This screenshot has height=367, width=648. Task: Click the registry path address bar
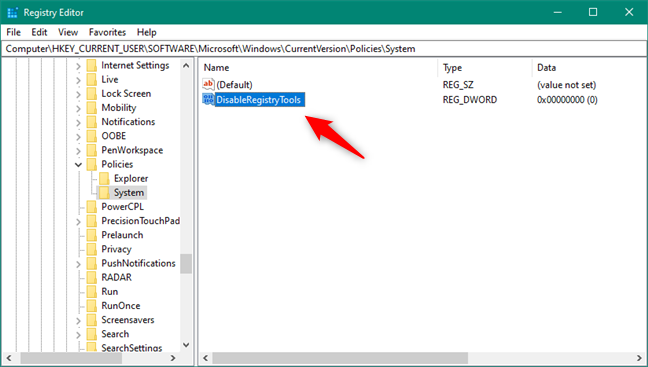coord(324,49)
